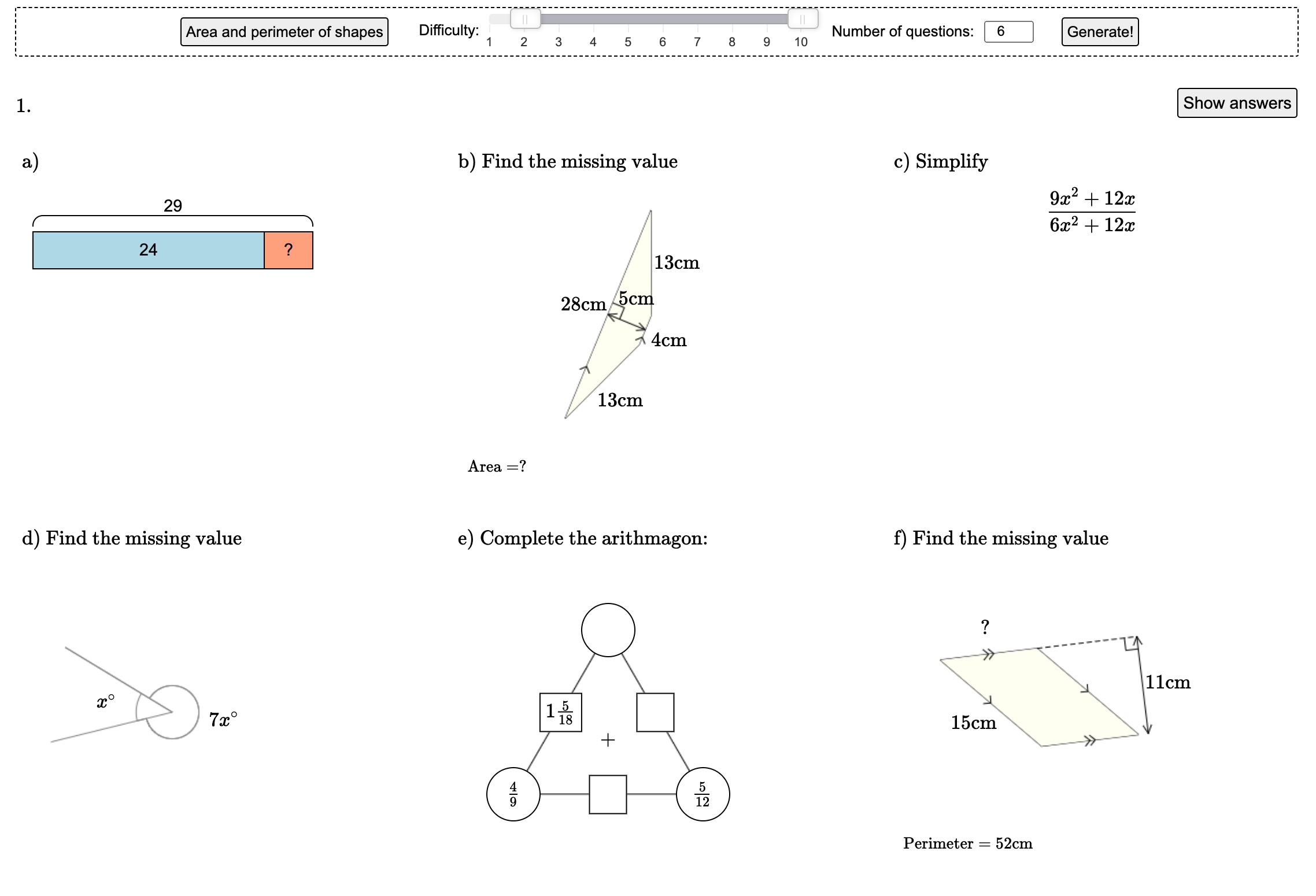
Task: Click the empty top circle of arithmagon
Action: click(x=608, y=630)
